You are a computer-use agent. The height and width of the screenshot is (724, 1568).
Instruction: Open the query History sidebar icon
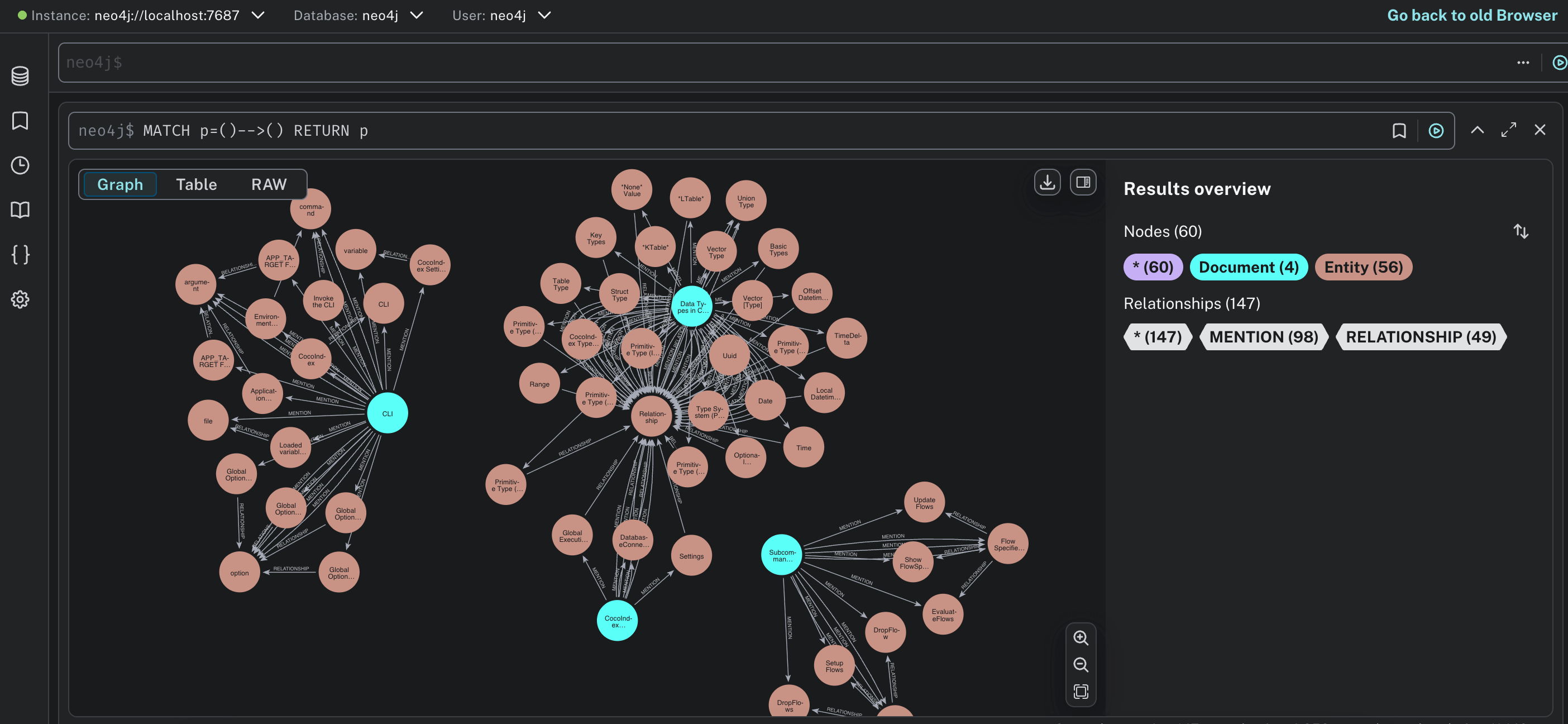[x=20, y=165]
